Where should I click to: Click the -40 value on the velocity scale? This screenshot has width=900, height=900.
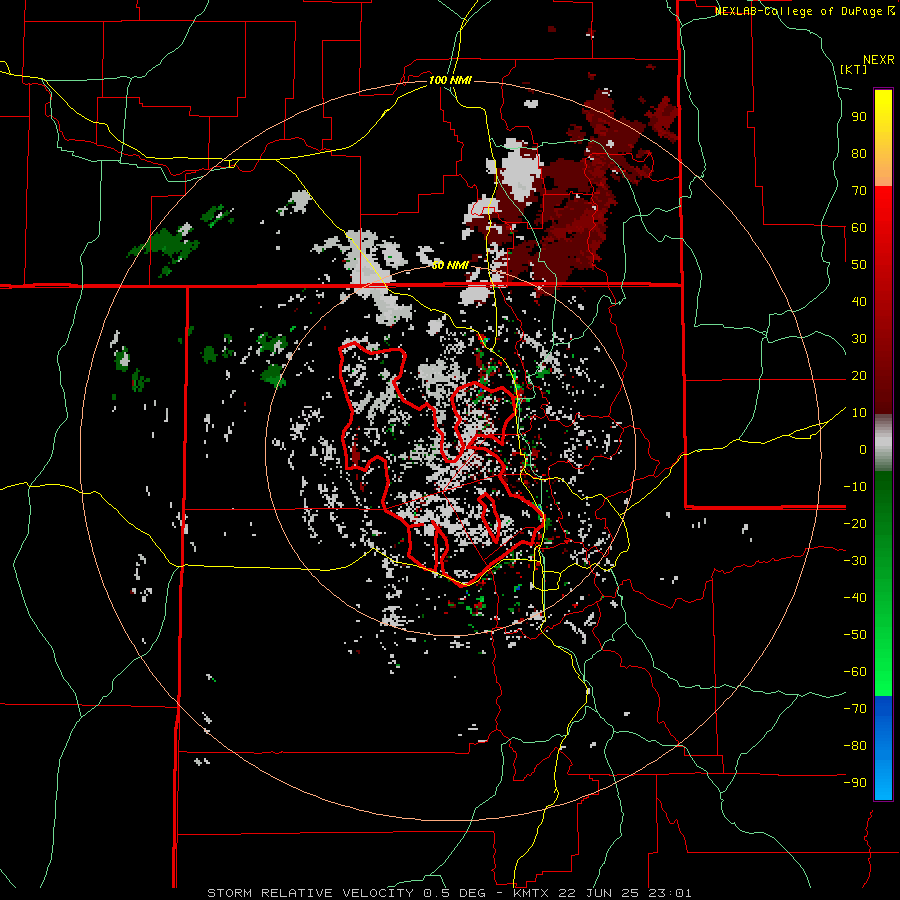click(855, 598)
